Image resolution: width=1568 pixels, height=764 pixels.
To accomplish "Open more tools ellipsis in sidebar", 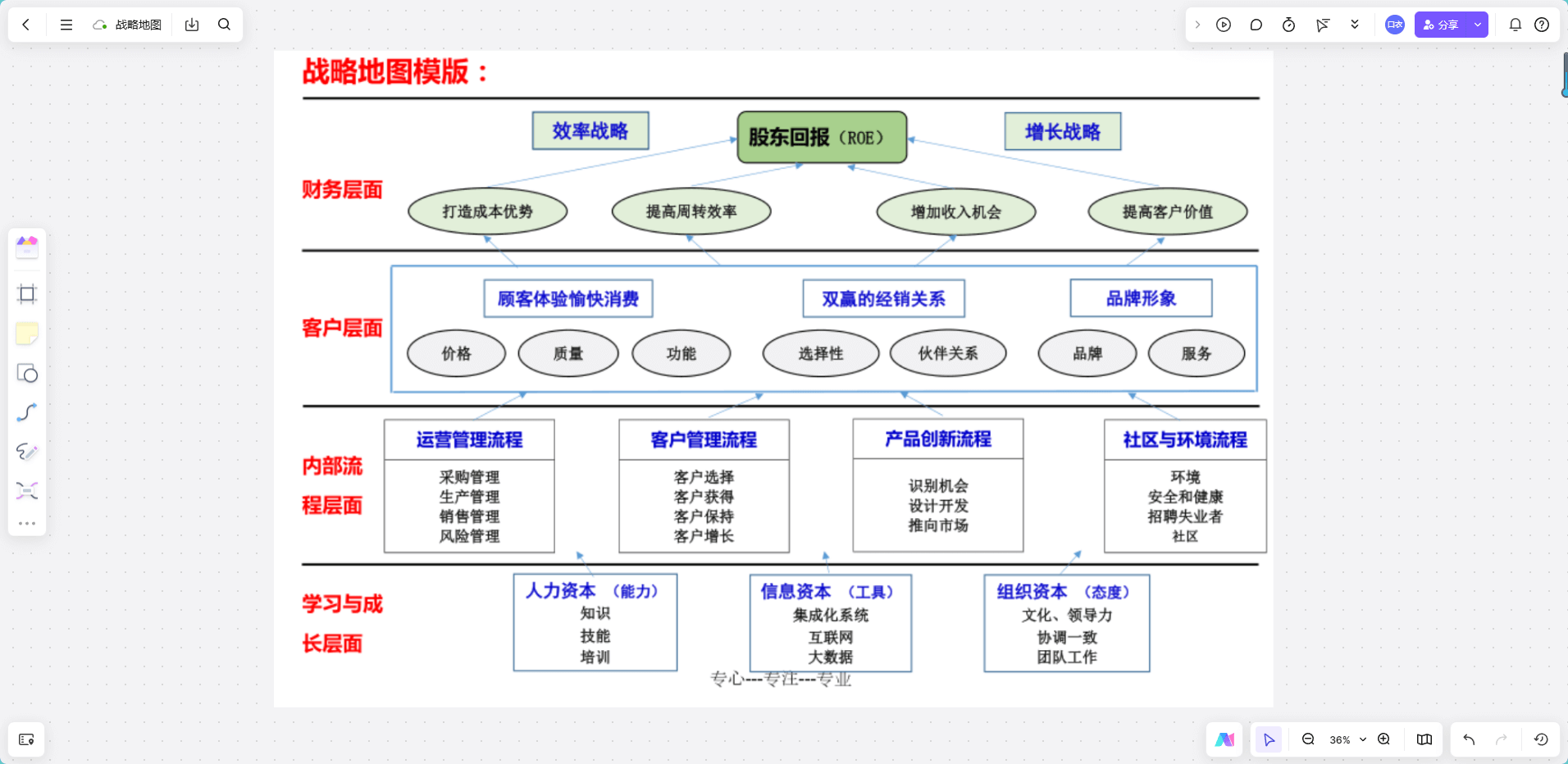I will 27,523.
